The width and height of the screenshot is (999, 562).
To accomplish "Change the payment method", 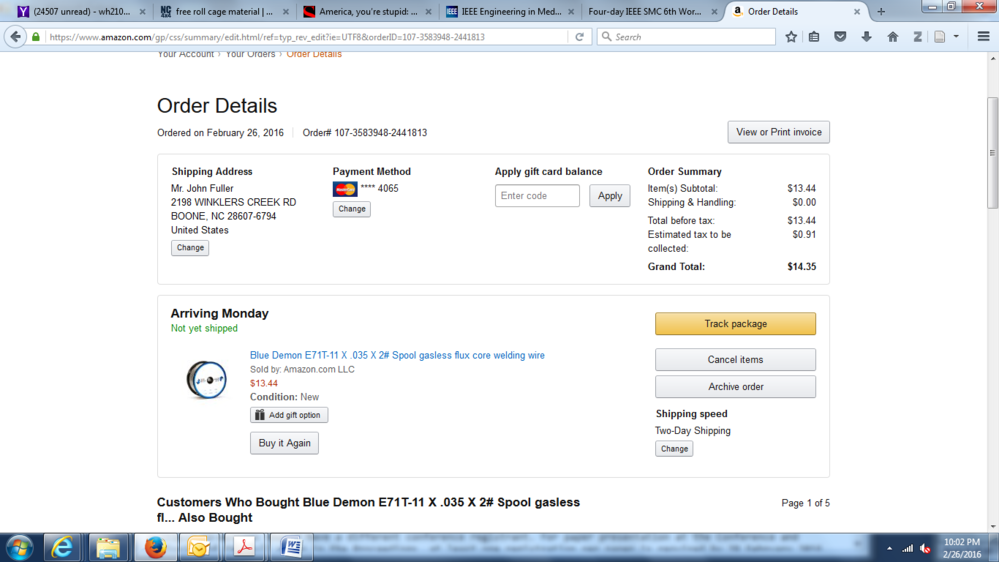I will pyautogui.click(x=352, y=208).
